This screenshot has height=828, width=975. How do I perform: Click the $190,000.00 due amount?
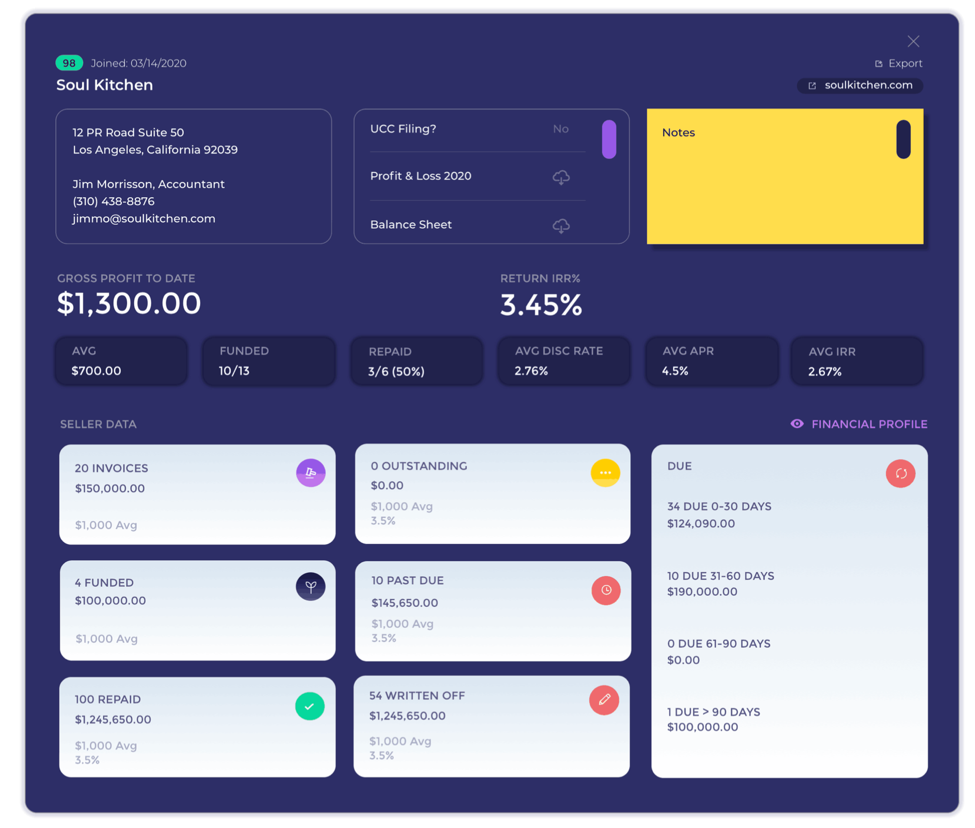702,592
